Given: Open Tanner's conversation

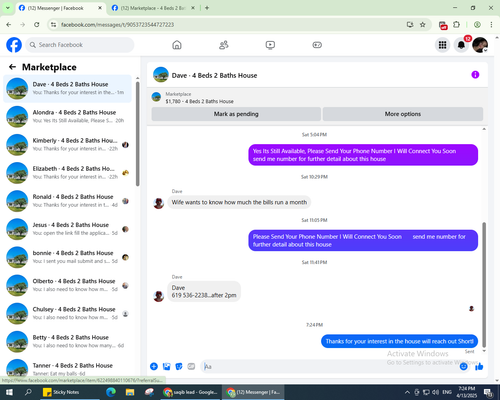Looking at the screenshot, I should tap(67, 368).
